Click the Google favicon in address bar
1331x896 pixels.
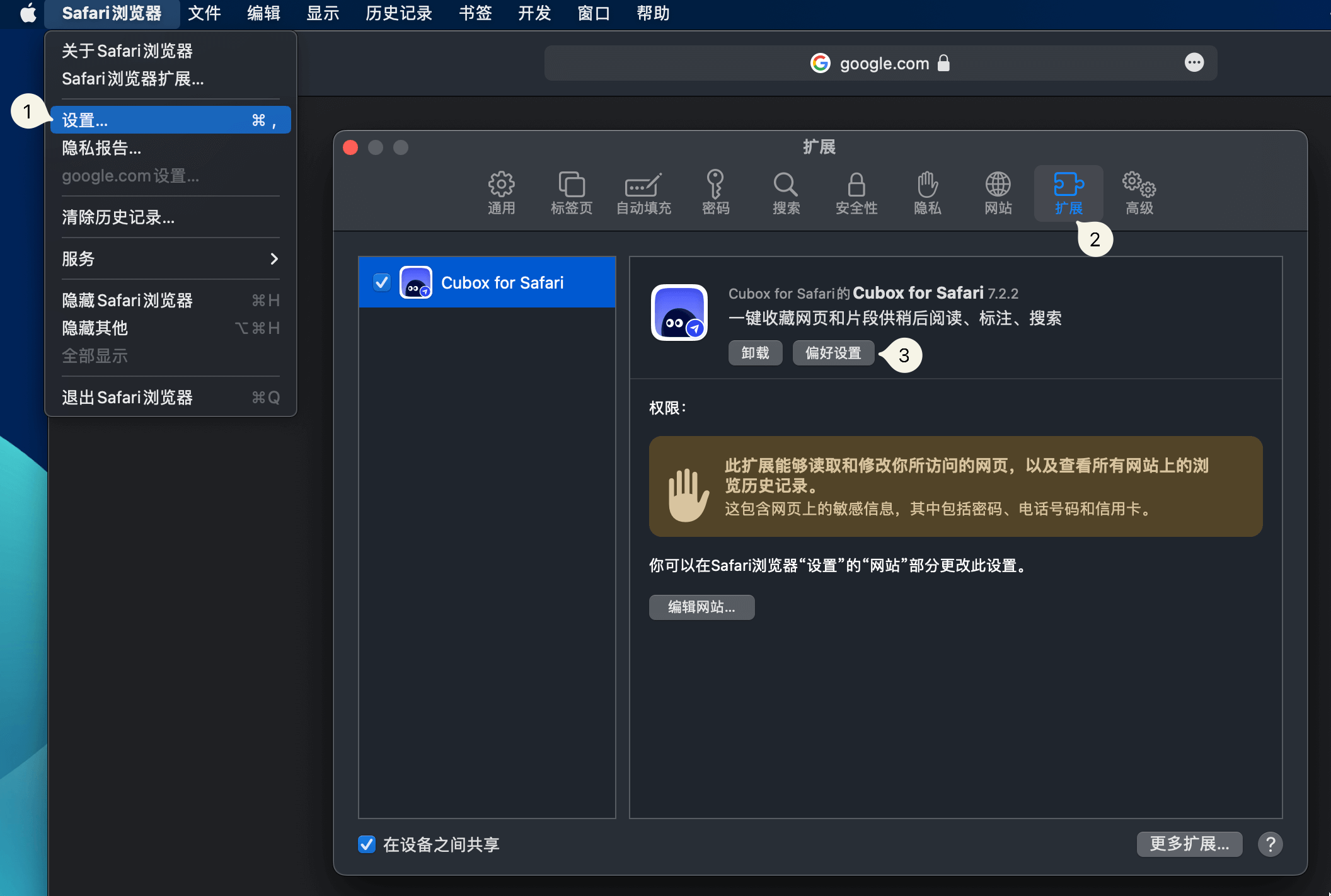coord(821,63)
